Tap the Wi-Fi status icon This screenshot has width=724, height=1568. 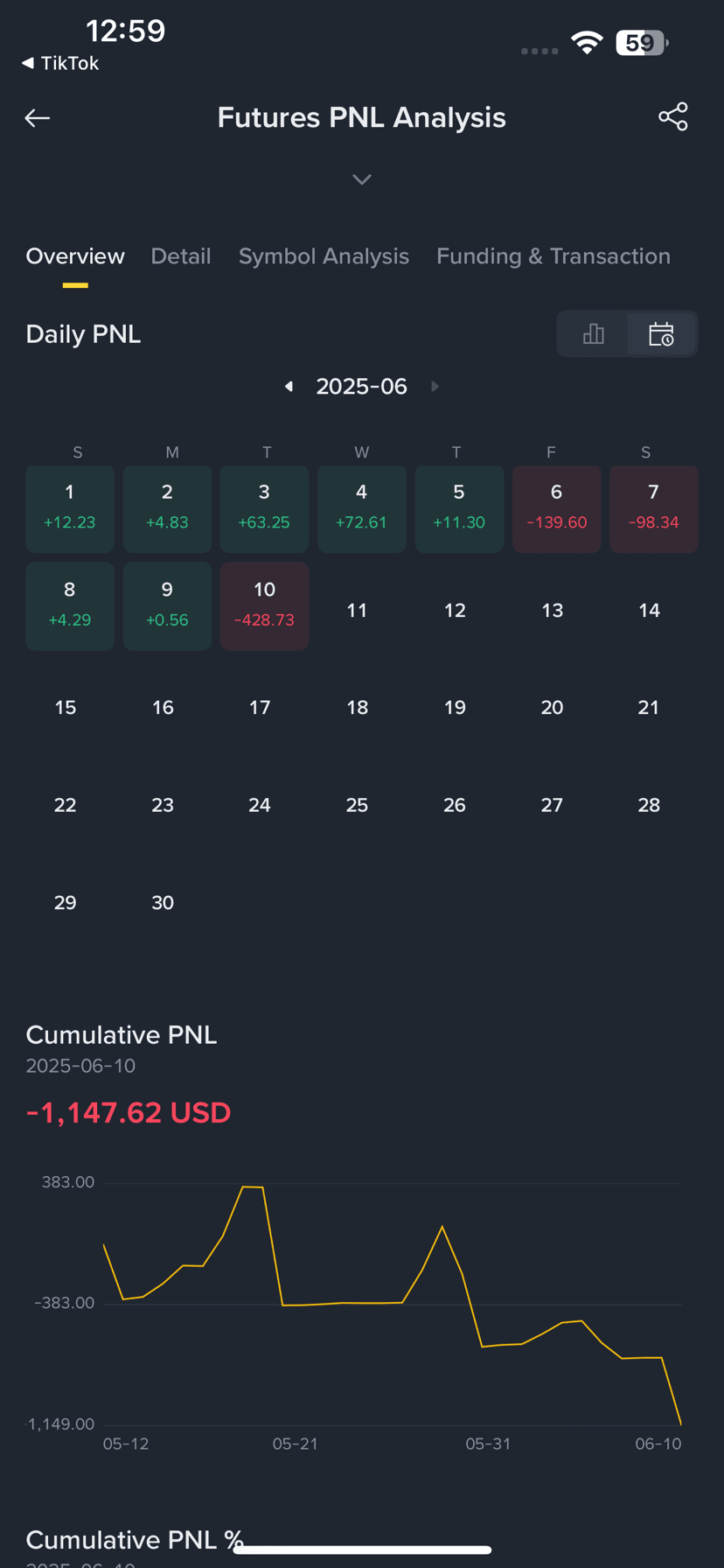coord(587,42)
